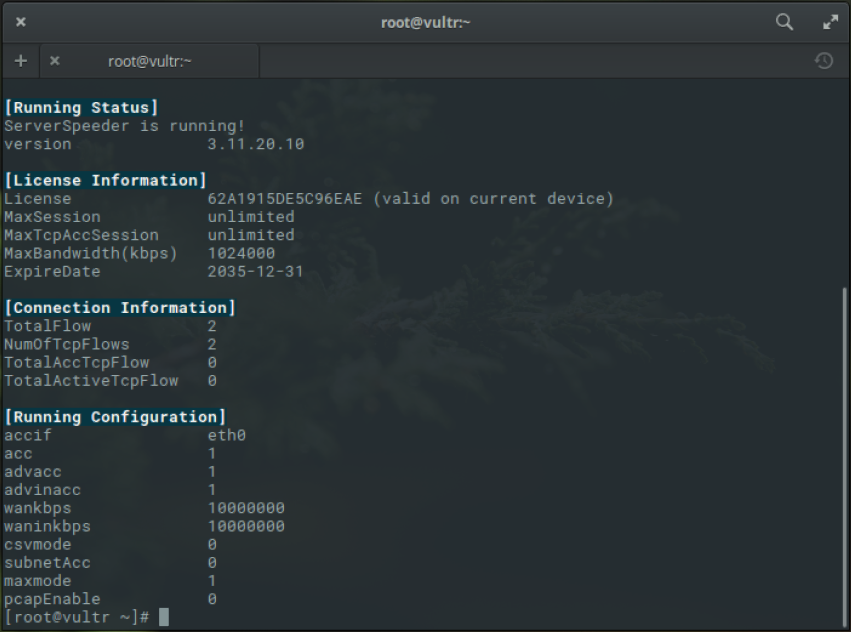This screenshot has height=632, width=851.
Task: Click MaxTcpAccSession label
Action: coord(81,235)
